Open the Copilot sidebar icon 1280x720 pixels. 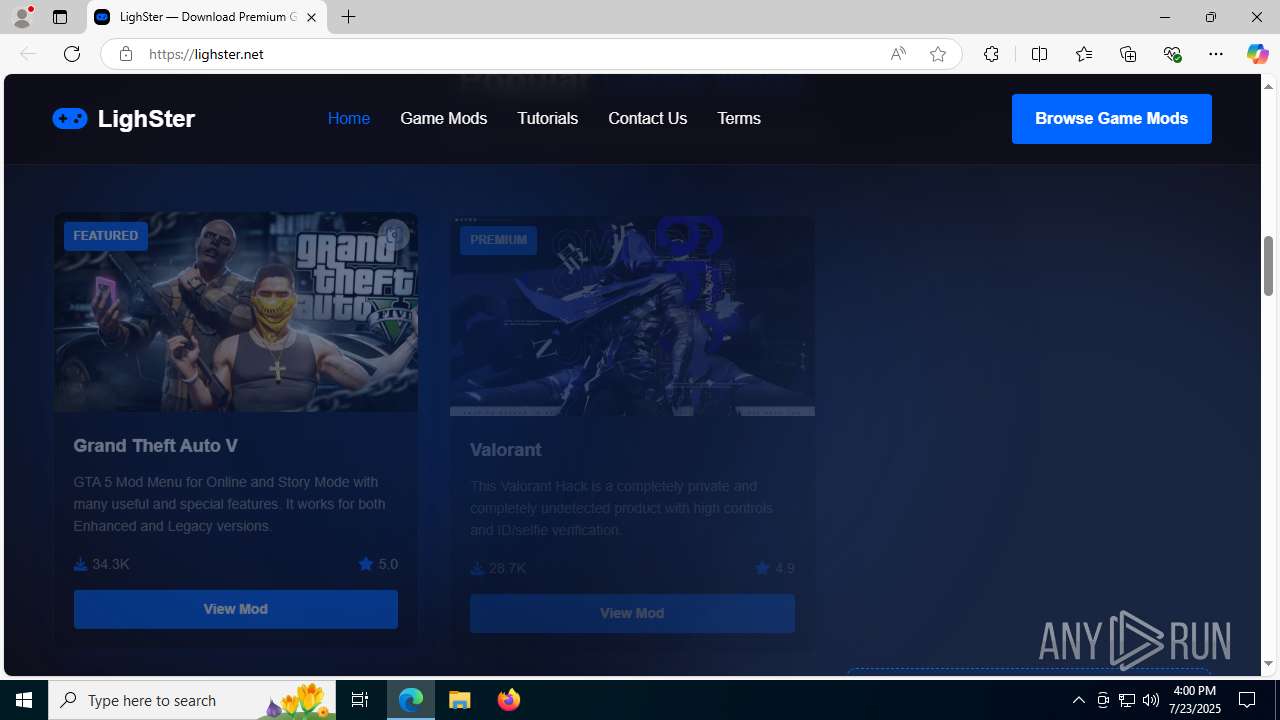(x=1257, y=54)
